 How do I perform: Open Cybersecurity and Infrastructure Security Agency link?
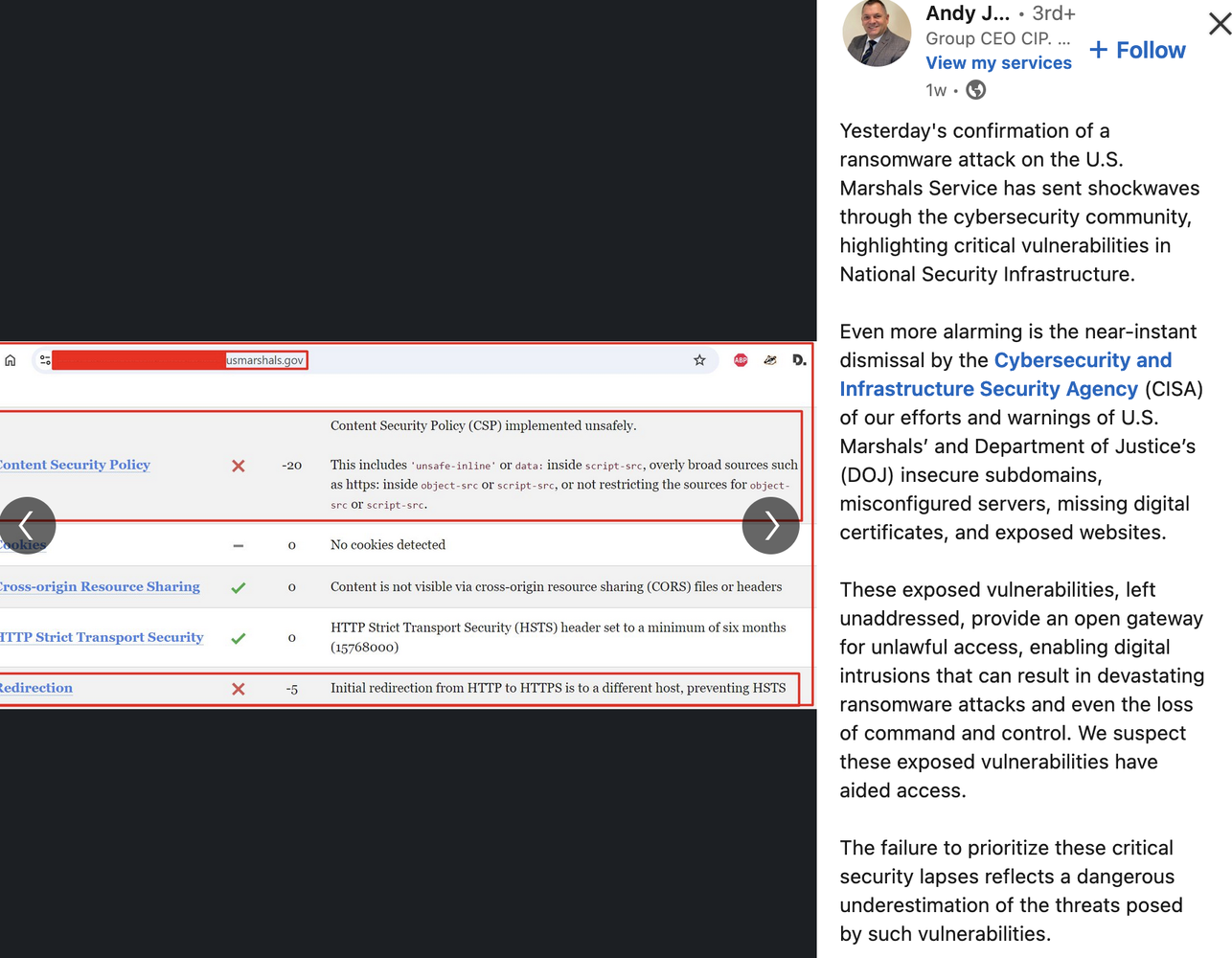pyautogui.click(x=1006, y=375)
